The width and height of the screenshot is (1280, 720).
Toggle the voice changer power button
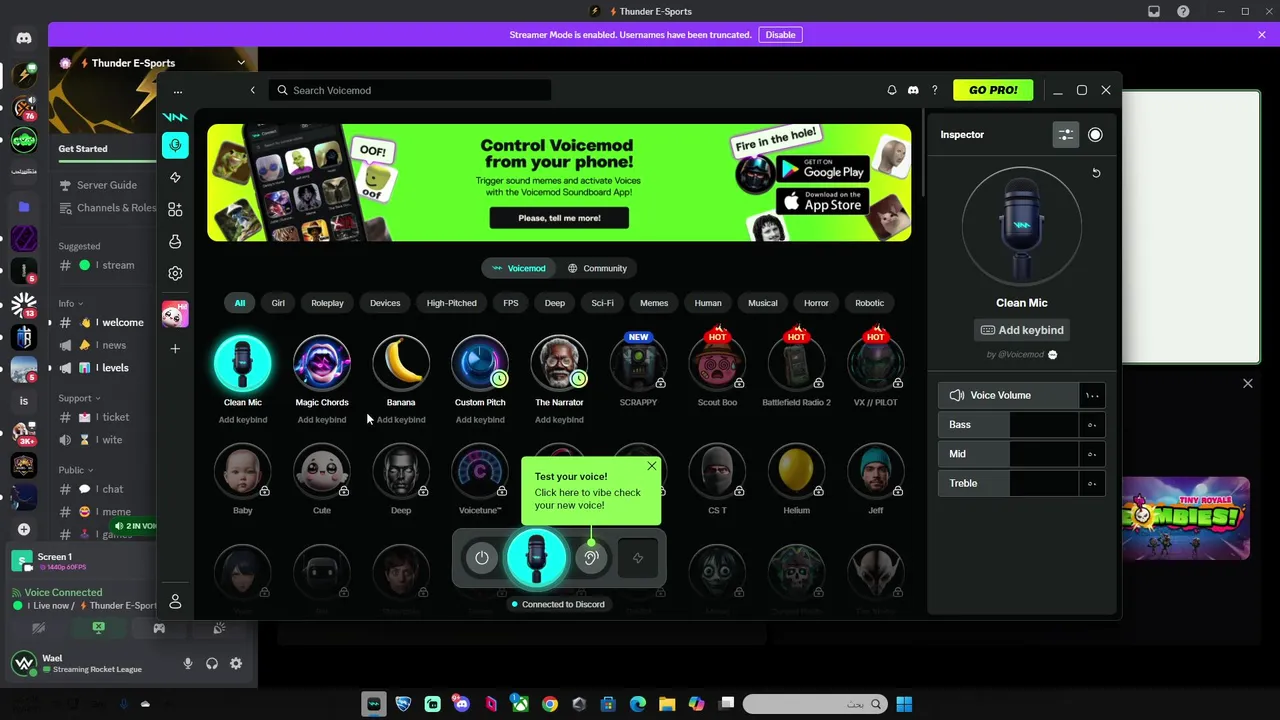pos(482,558)
